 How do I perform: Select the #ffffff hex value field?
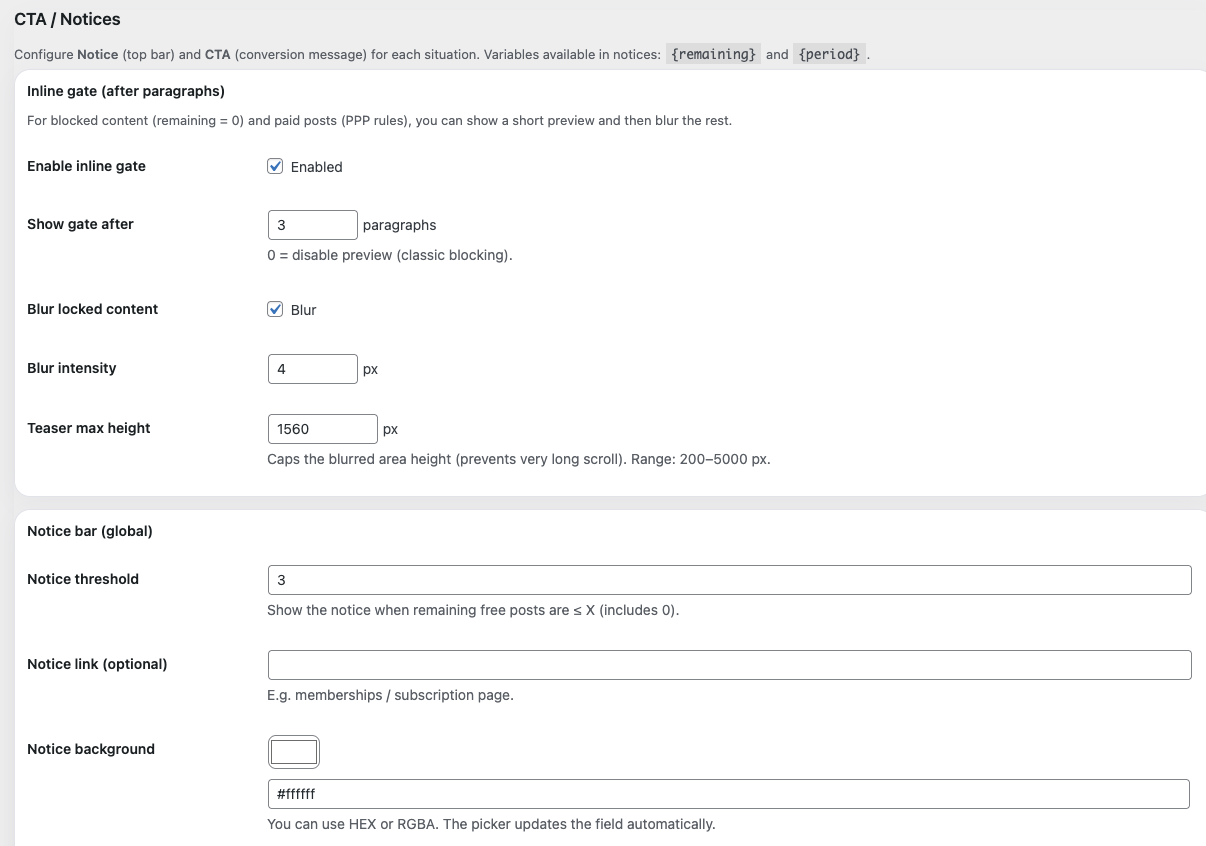click(x=728, y=793)
